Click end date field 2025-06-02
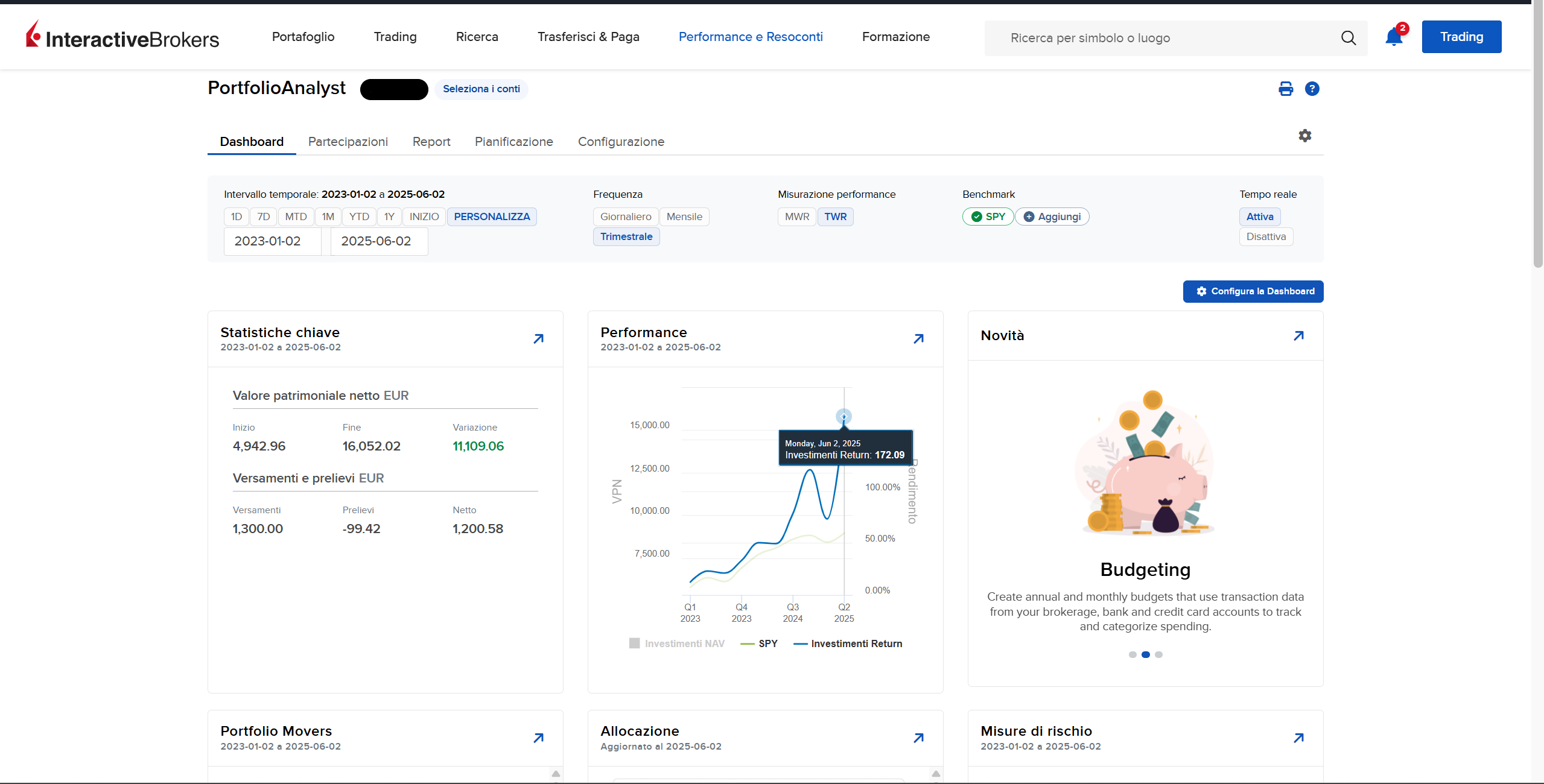This screenshot has width=1544, height=784. [379, 241]
